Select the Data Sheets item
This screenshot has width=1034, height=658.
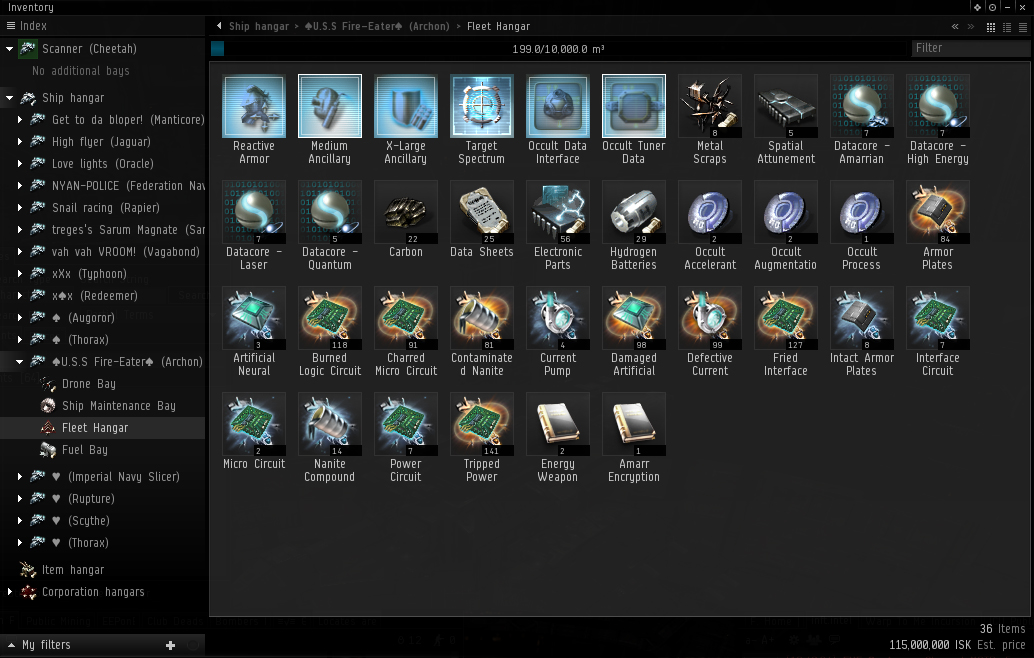[x=481, y=212]
